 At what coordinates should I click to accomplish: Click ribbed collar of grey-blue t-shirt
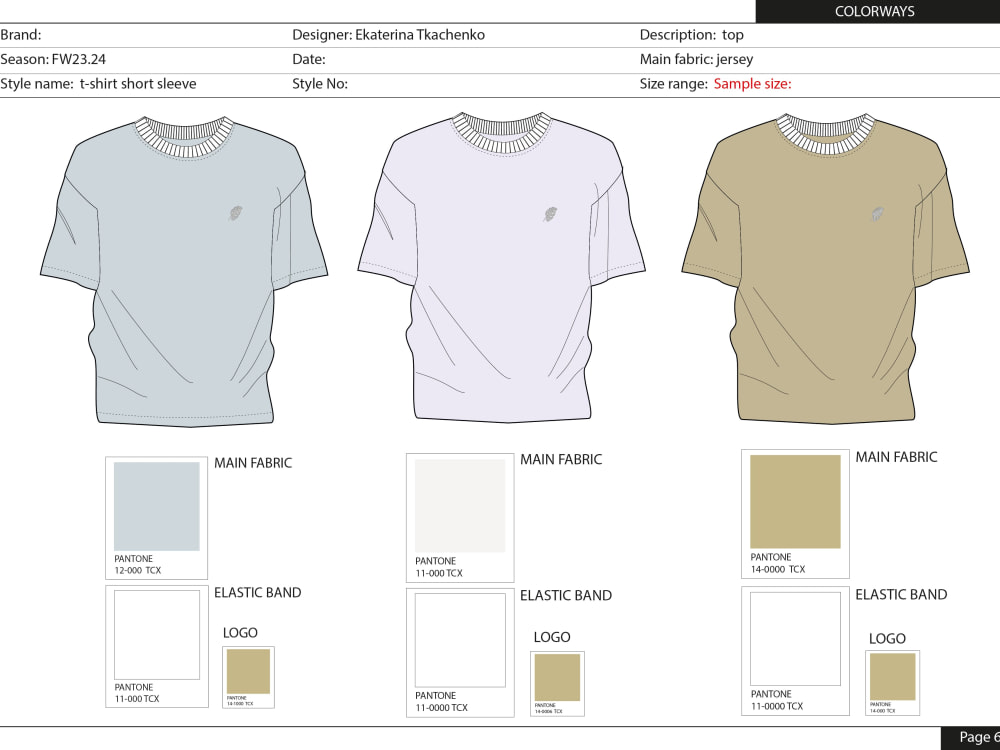tap(184, 136)
